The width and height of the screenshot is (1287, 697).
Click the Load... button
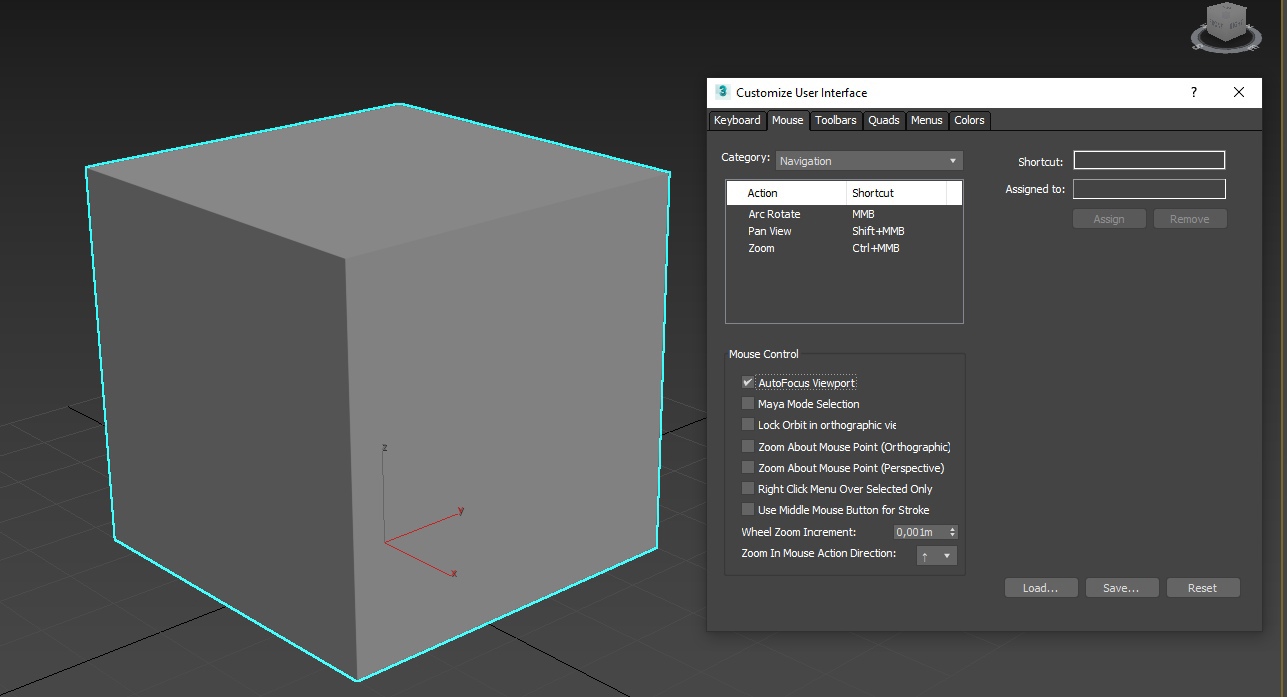pos(1041,588)
